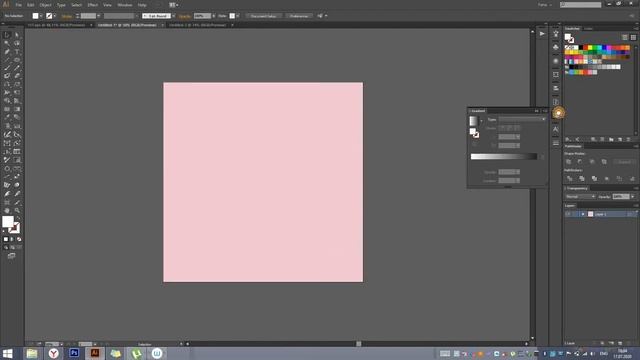The height and width of the screenshot is (360, 640).
Task: Open Character panel A icon in dock
Action: coord(556,129)
